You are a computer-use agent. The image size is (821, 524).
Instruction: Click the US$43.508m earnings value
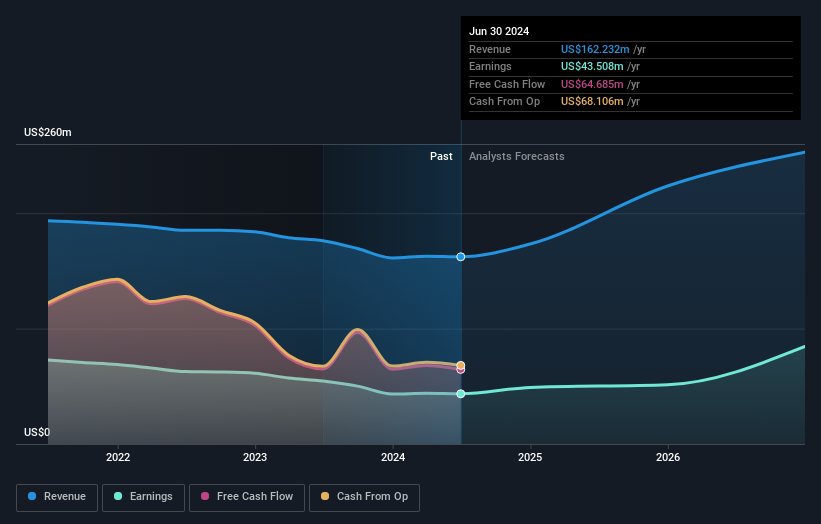(x=592, y=66)
